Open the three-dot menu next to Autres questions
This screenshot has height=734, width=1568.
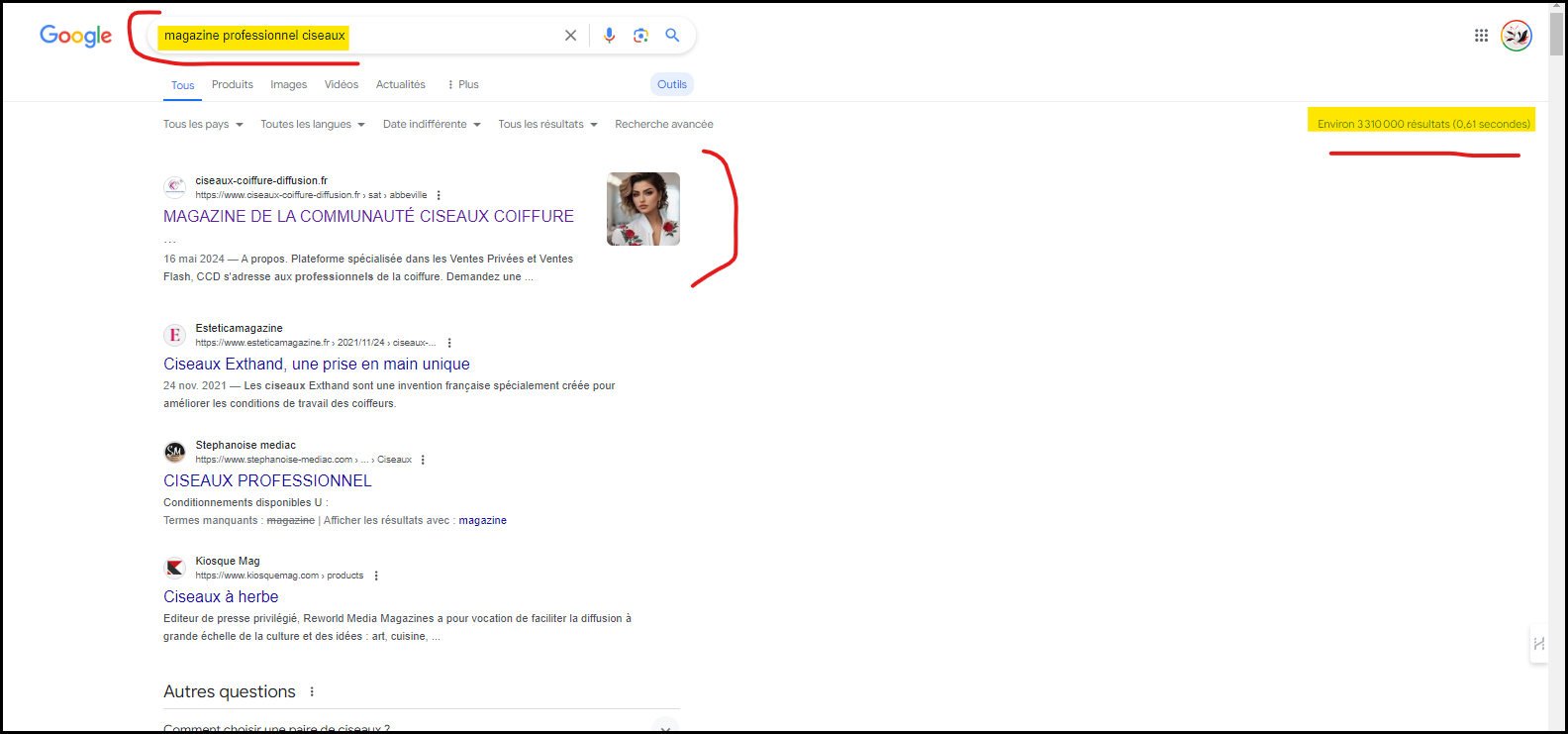tap(312, 692)
